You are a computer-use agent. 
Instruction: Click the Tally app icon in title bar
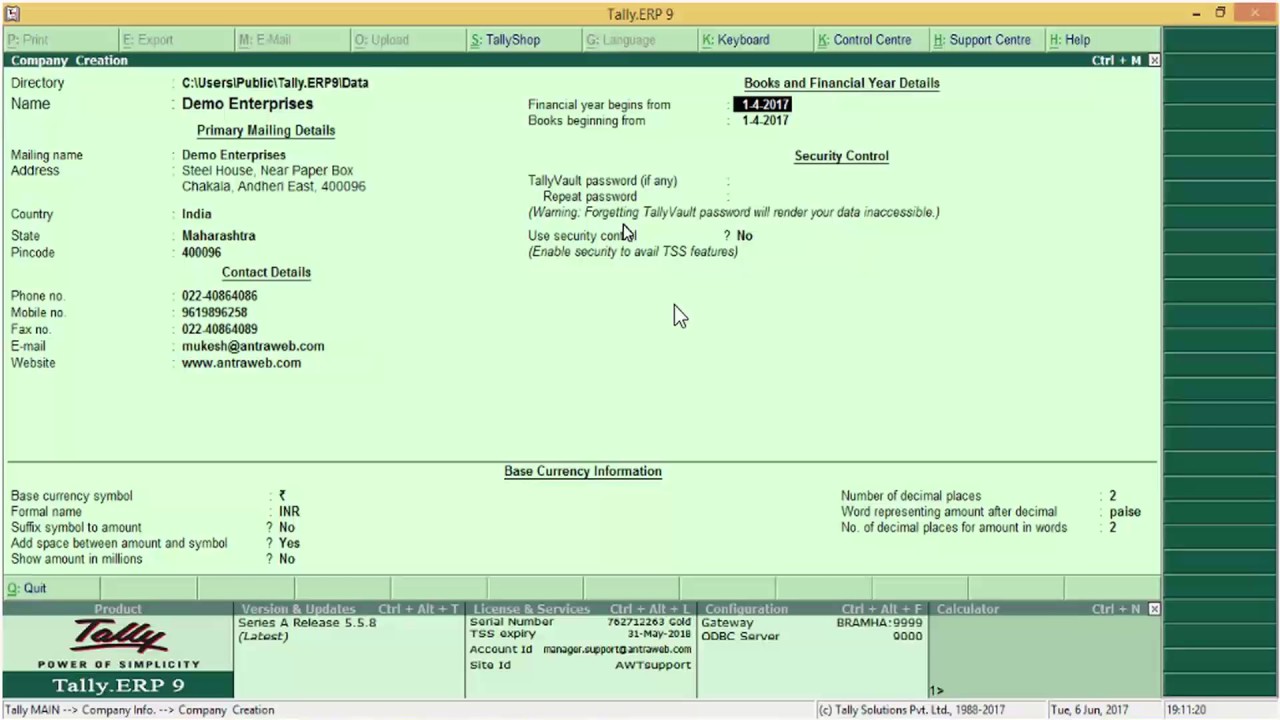(x=12, y=13)
